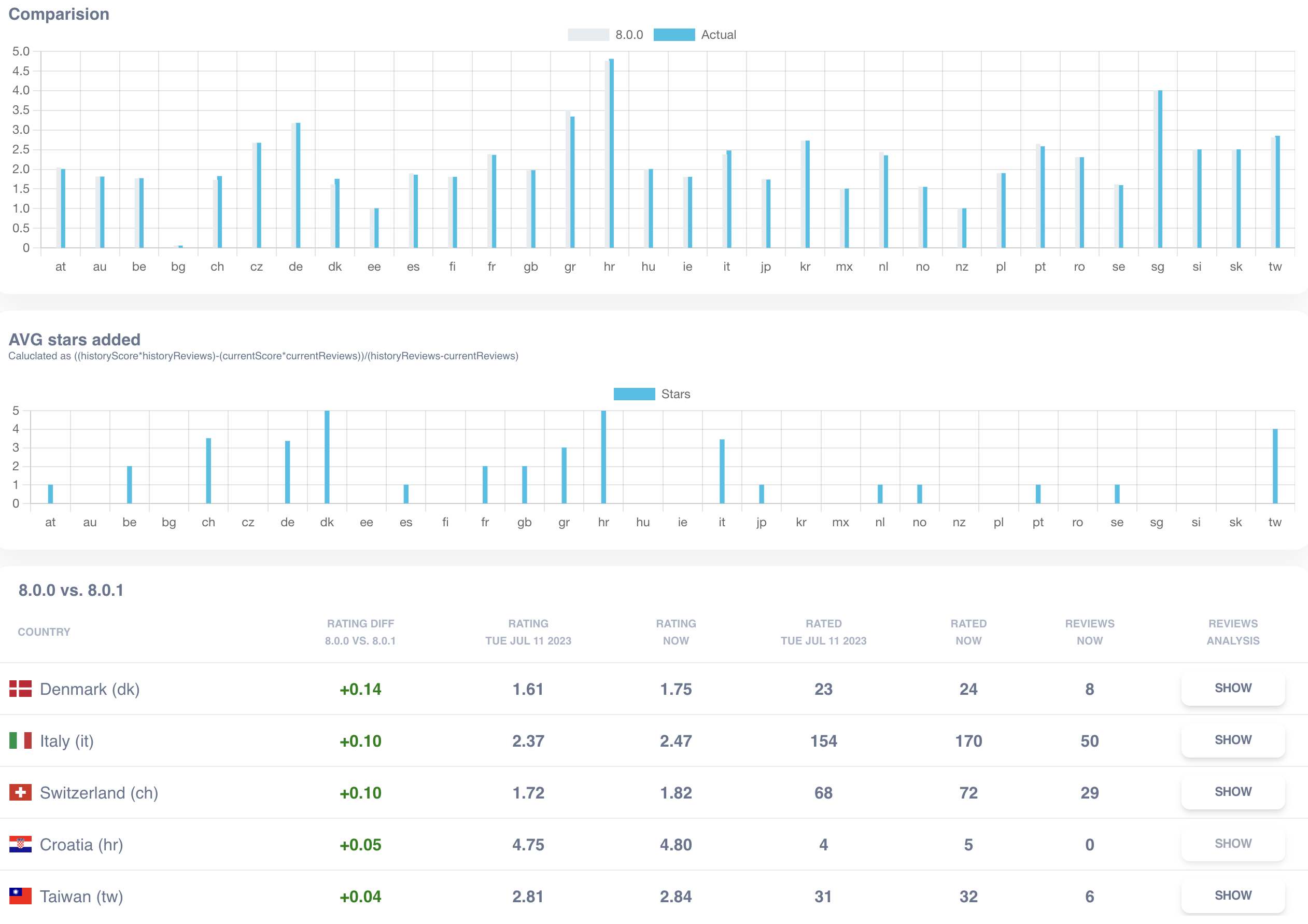Click the Country column header
Image resolution: width=1308 pixels, height=924 pixels.
click(x=44, y=632)
